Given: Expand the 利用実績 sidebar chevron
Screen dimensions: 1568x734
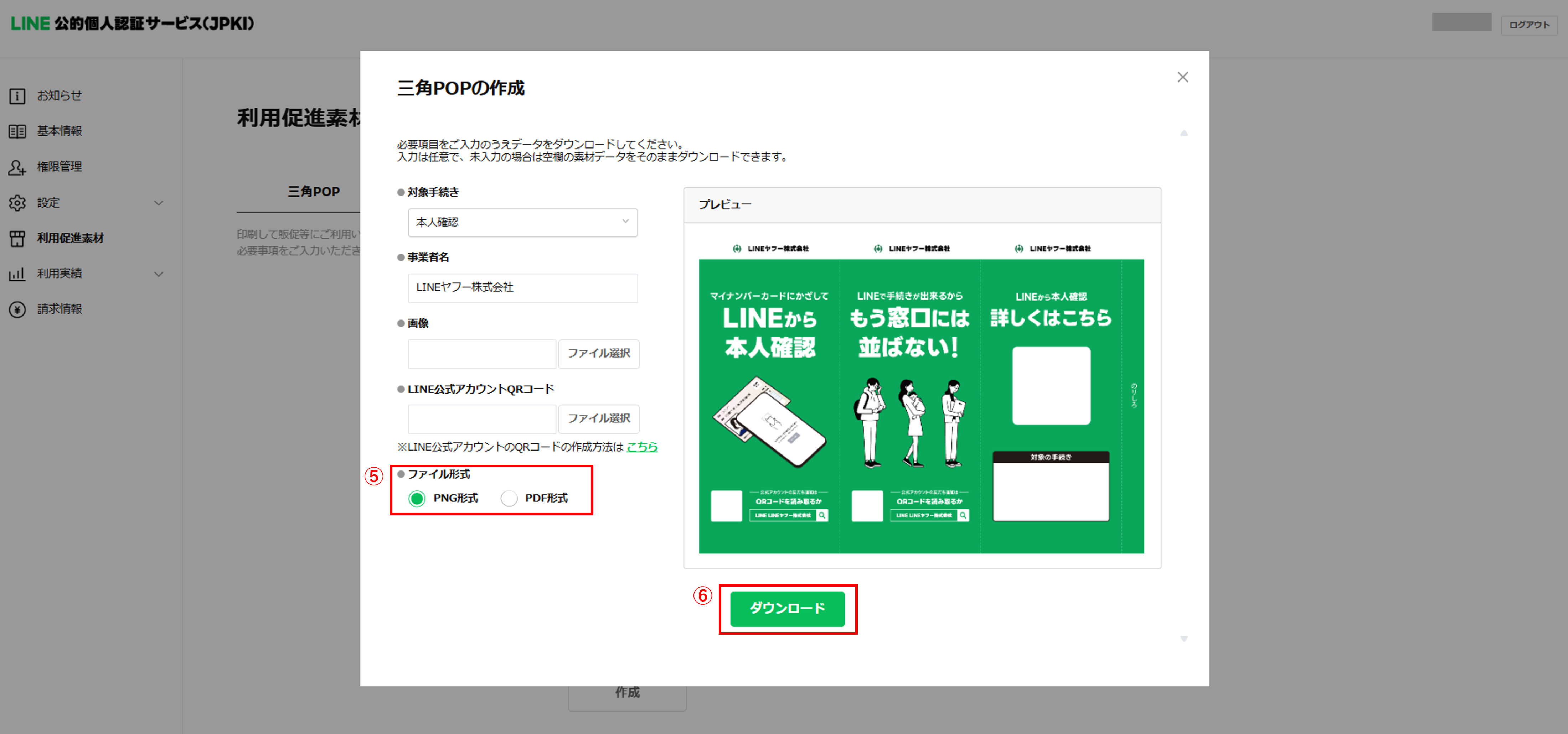Looking at the screenshot, I should pyautogui.click(x=159, y=274).
